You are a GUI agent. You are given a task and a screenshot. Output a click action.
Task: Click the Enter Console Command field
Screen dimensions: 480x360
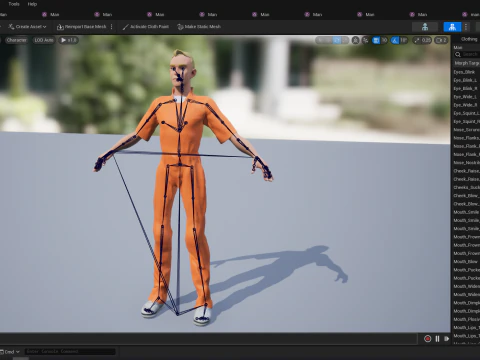point(70,352)
